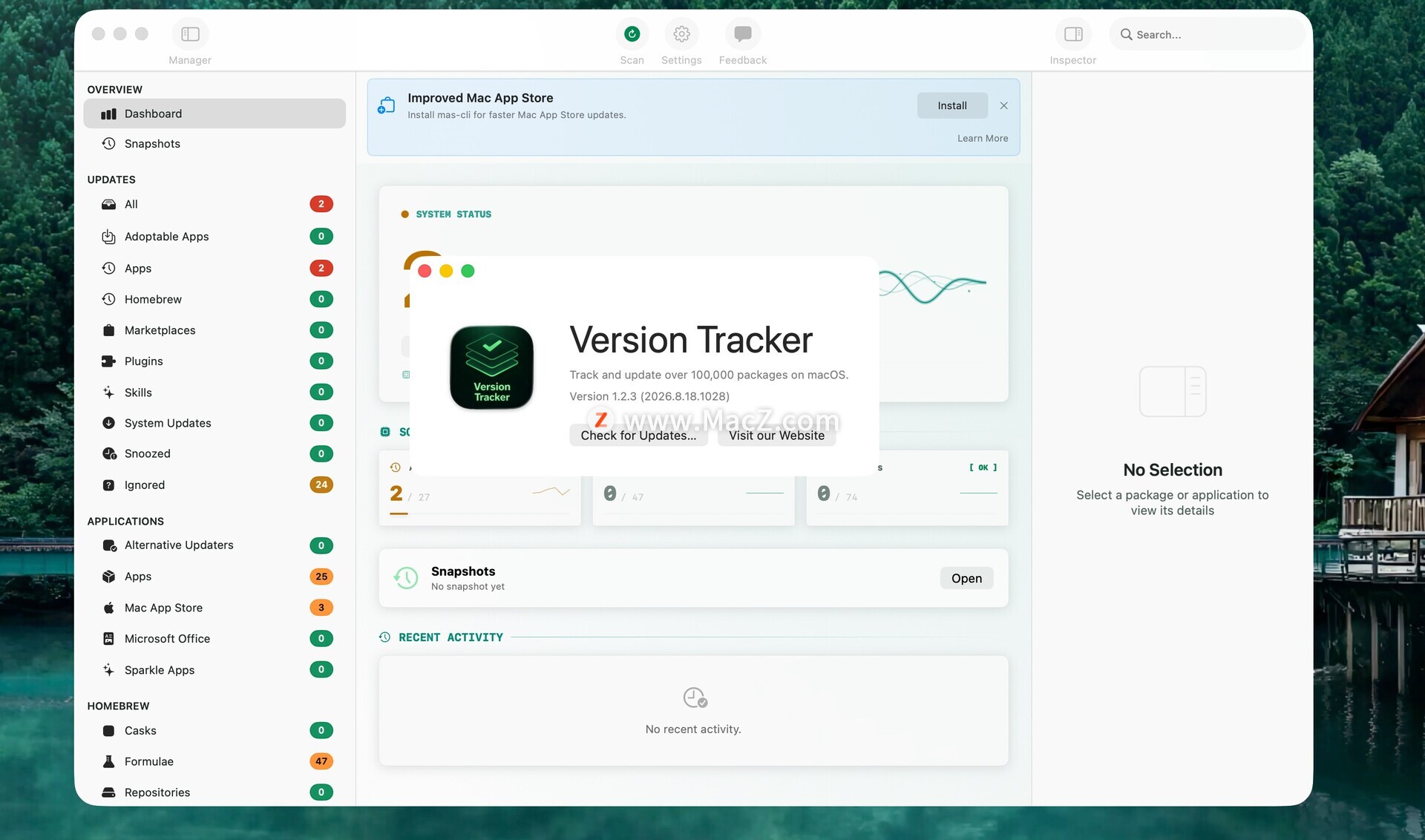Go to the Dashboard sidebar item
Viewport: 1425px width, 840px height.
point(214,114)
